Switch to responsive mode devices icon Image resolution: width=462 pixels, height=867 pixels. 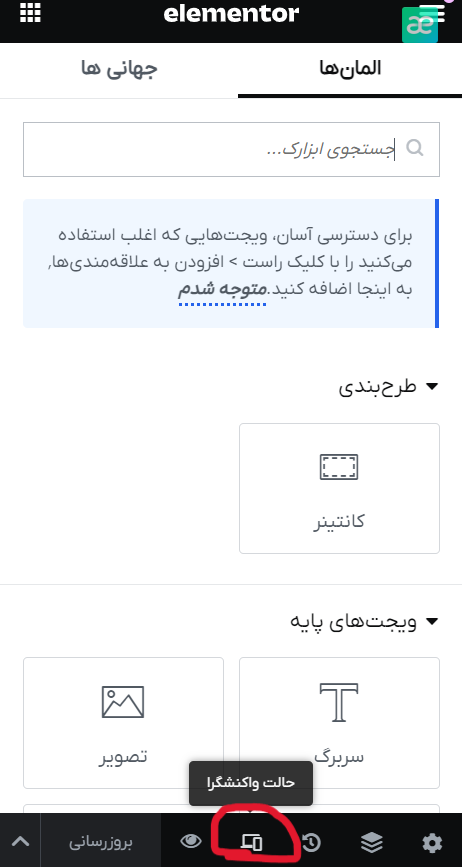click(x=251, y=843)
